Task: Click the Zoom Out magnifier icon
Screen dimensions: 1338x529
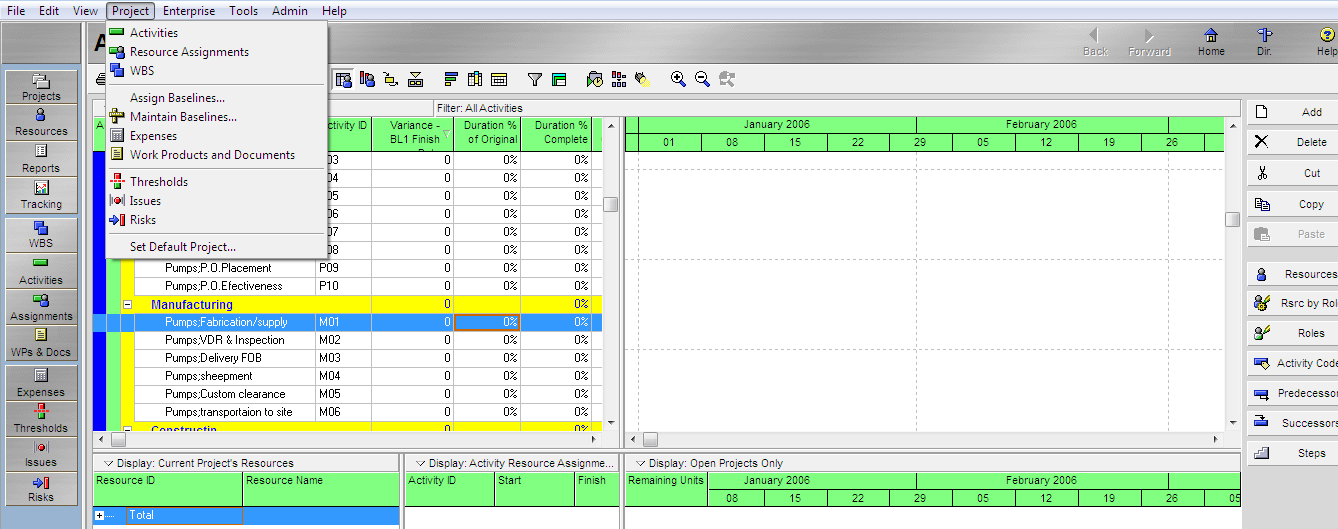Action: 702,79
